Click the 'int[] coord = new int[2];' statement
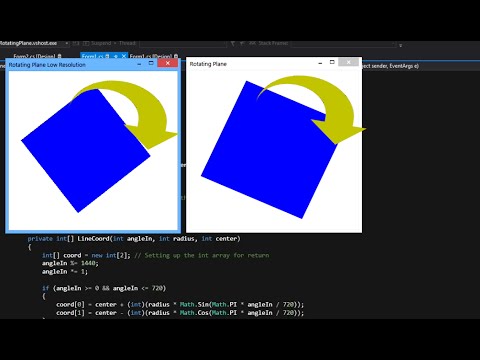 pos(86,255)
